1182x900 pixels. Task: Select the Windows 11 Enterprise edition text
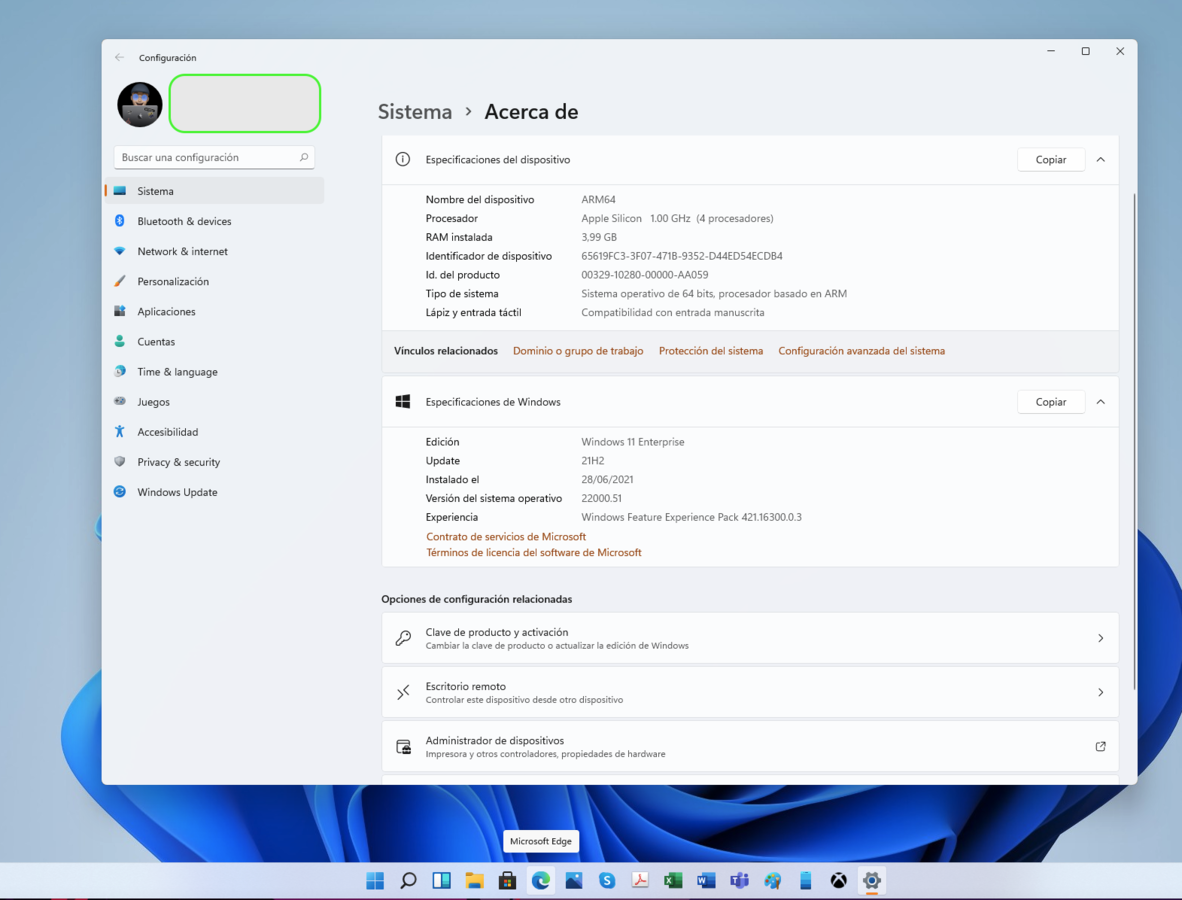tap(632, 442)
